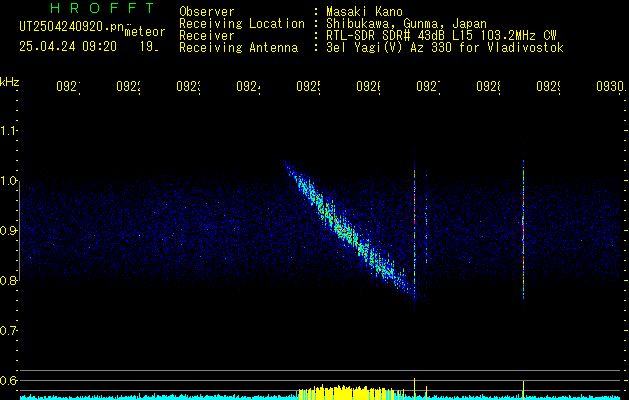Click the 0925 time marker
The height and width of the screenshot is (400, 629).
(308, 87)
